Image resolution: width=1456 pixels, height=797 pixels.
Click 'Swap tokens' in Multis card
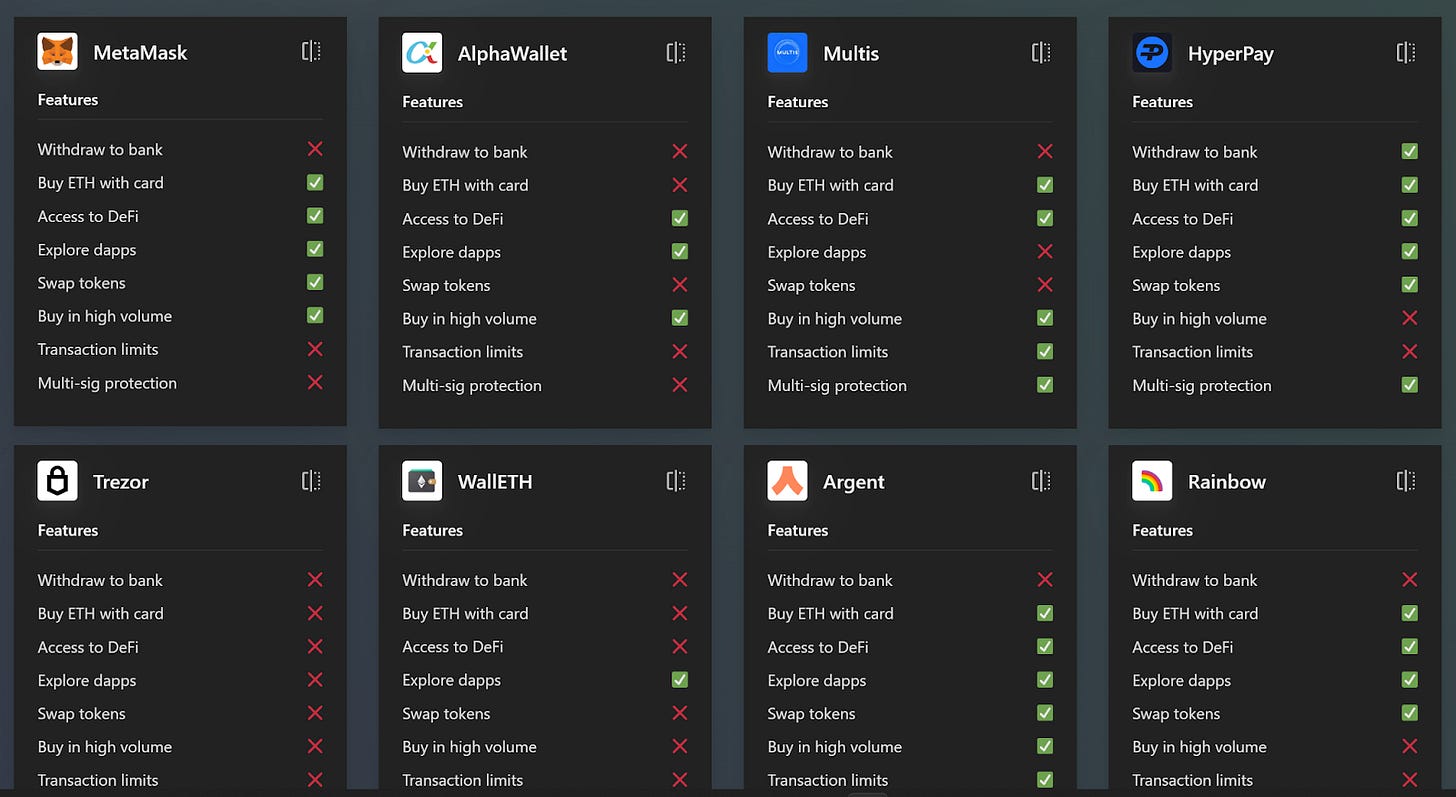click(811, 286)
